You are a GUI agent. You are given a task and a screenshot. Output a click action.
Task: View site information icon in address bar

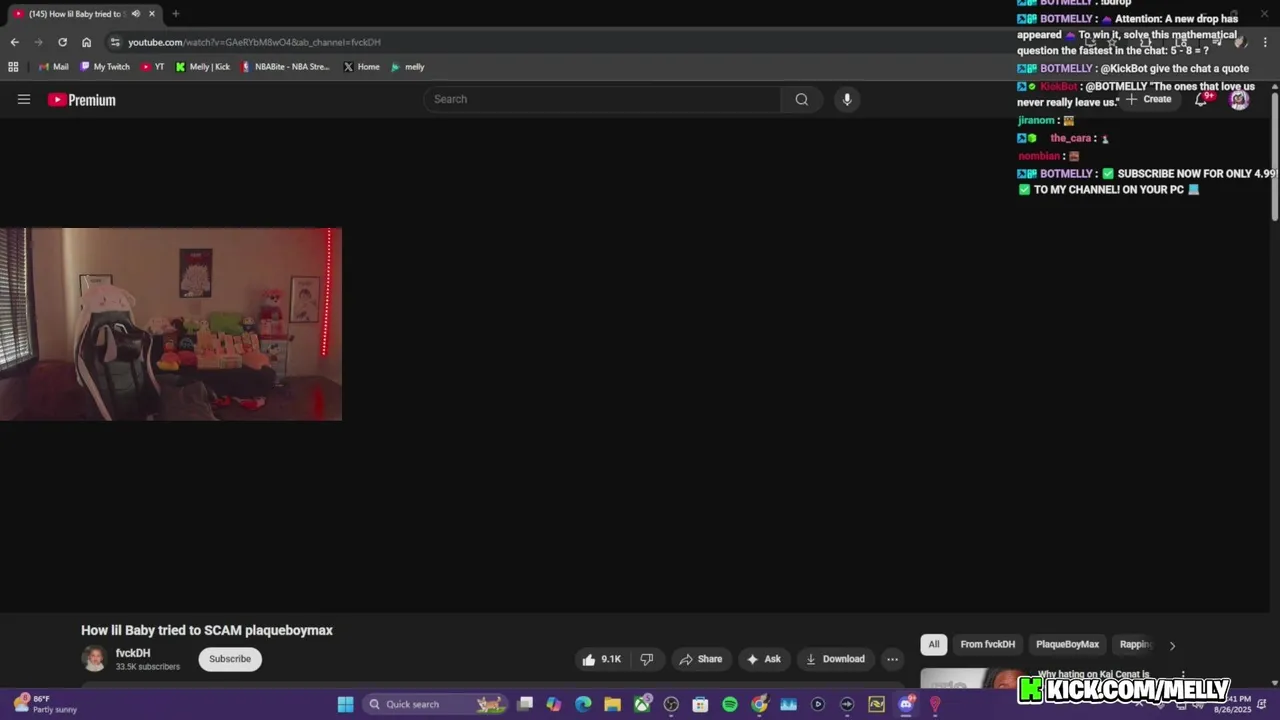tap(115, 42)
